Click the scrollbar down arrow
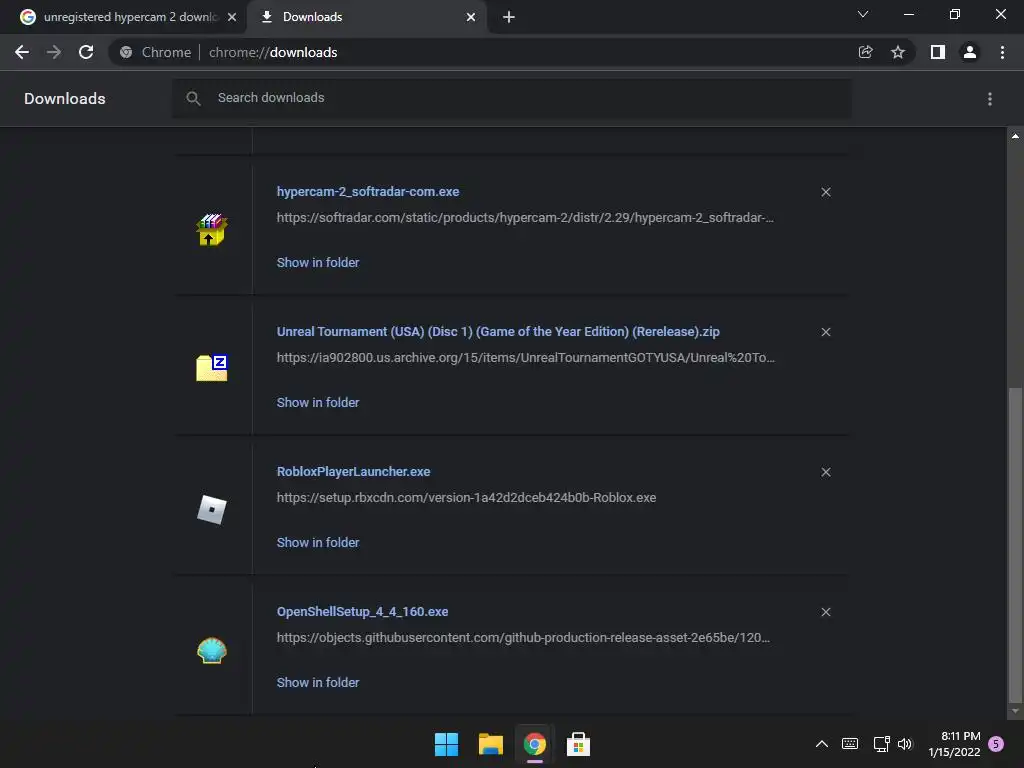Viewport: 1024px width, 768px height. (1015, 711)
